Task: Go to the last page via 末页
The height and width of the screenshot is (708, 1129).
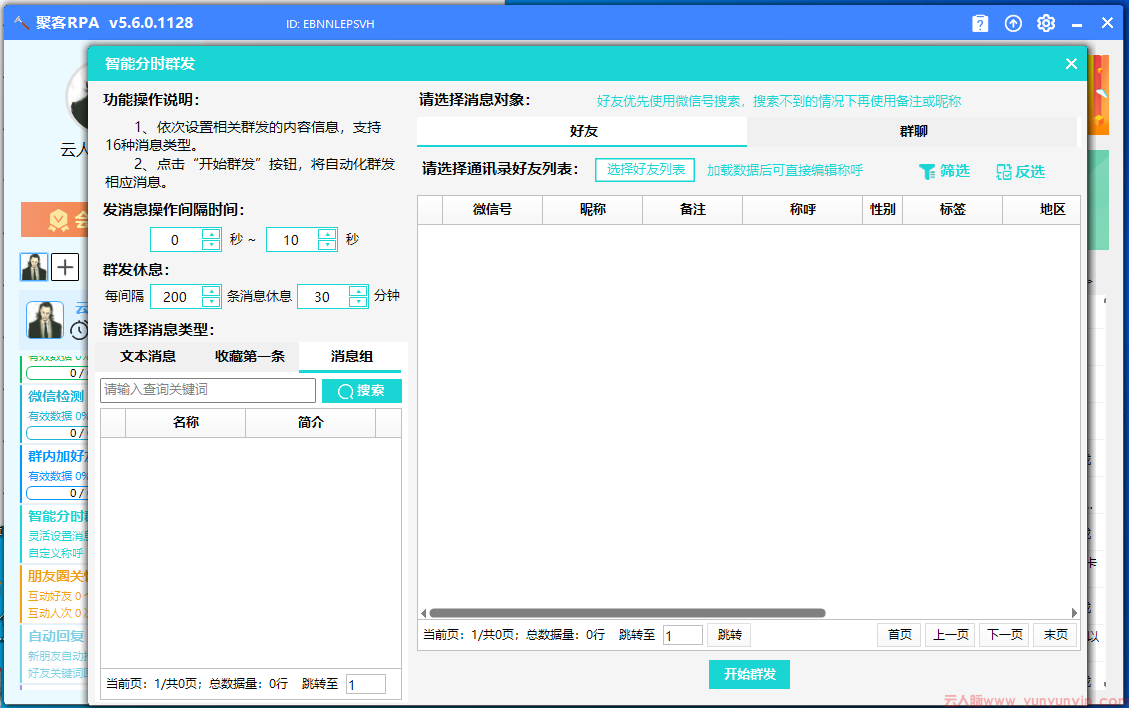Action: [x=1055, y=634]
